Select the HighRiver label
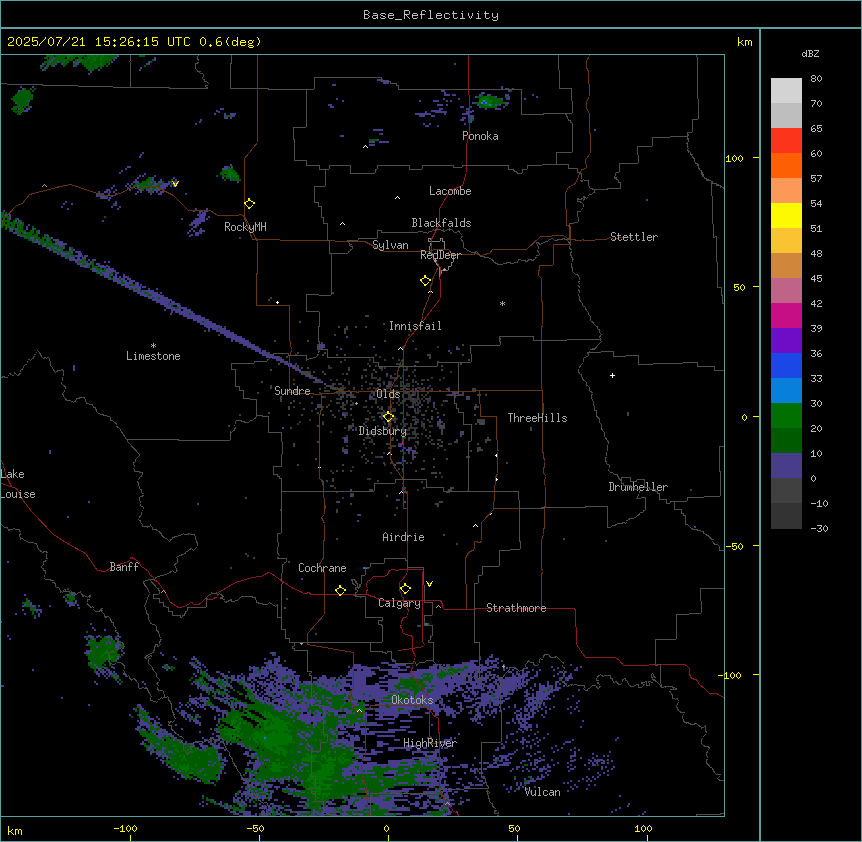The image size is (862, 842). pos(430,743)
